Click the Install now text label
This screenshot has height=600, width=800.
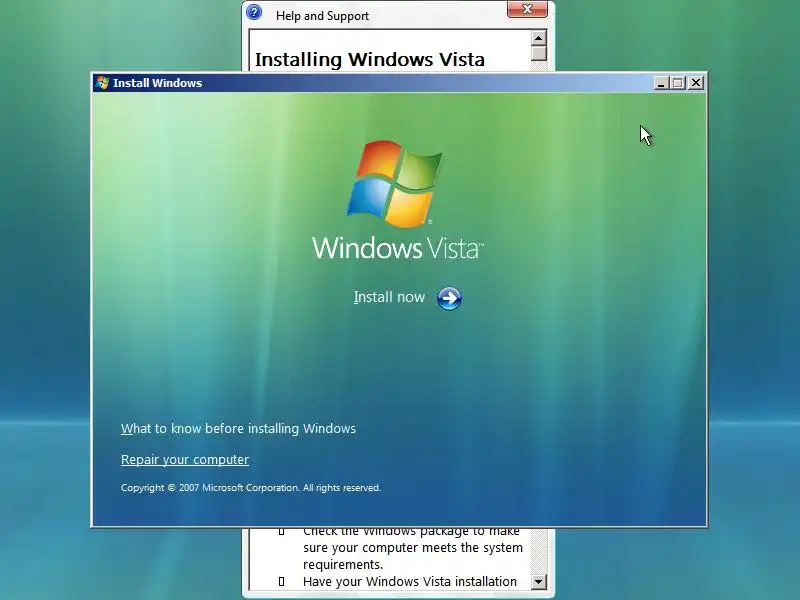coord(389,297)
